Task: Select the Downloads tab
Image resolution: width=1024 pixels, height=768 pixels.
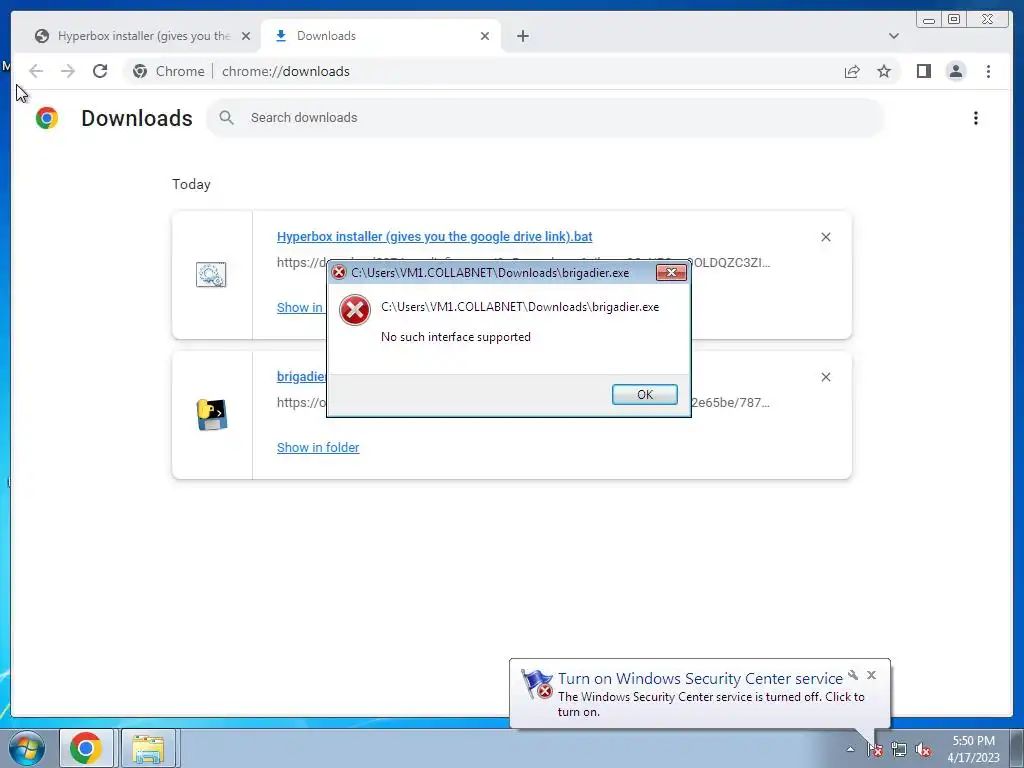Action: pyautogui.click(x=381, y=36)
